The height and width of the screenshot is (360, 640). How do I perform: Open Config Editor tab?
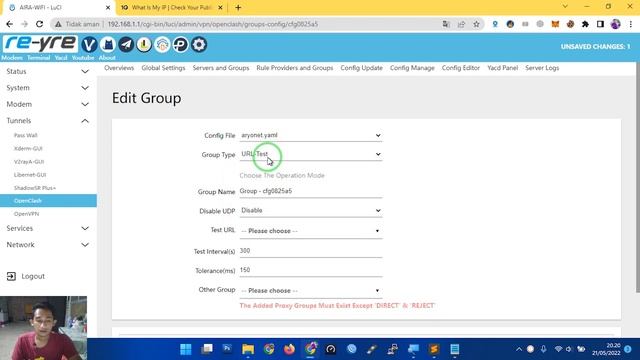point(461,68)
